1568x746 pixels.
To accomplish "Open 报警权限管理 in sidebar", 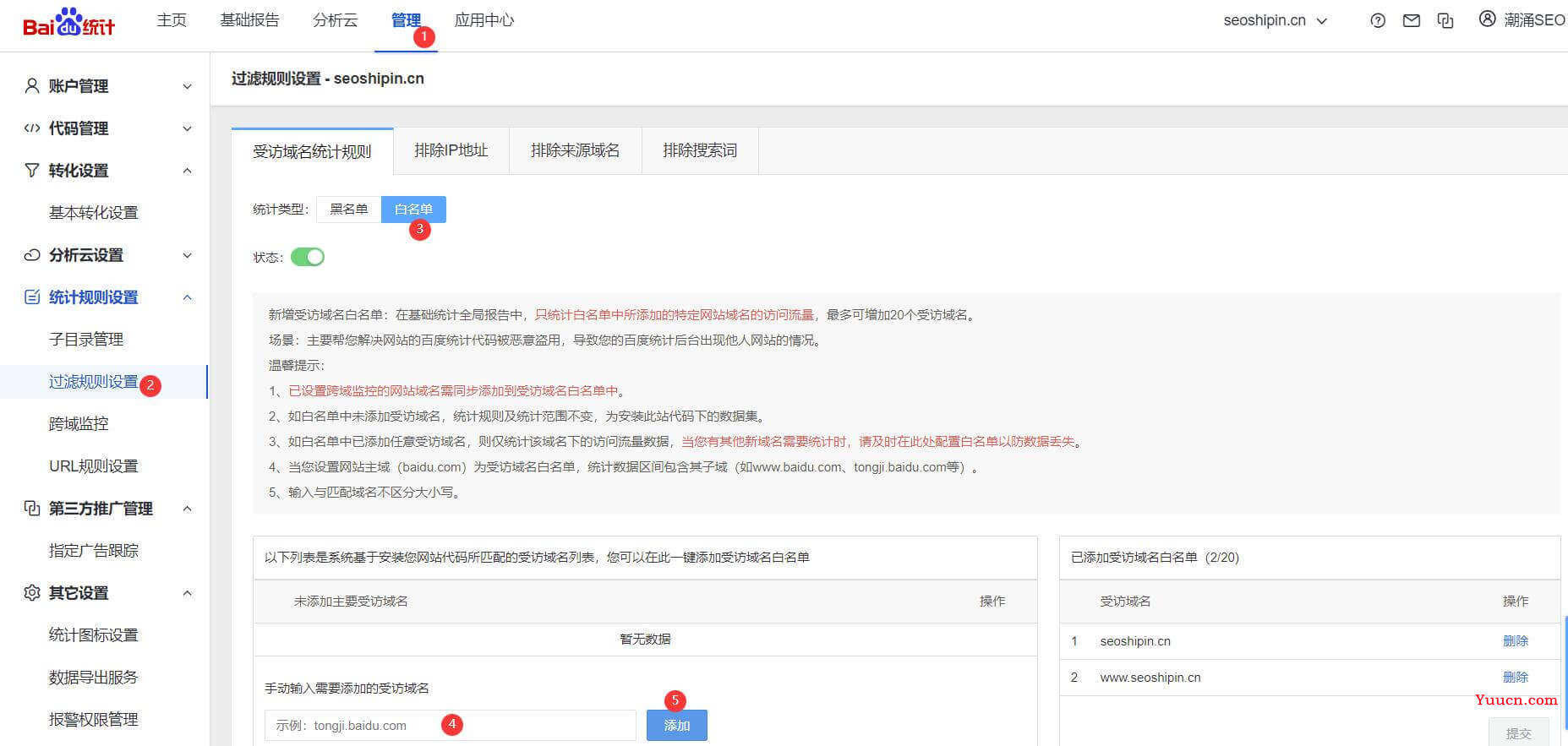I will [94, 720].
